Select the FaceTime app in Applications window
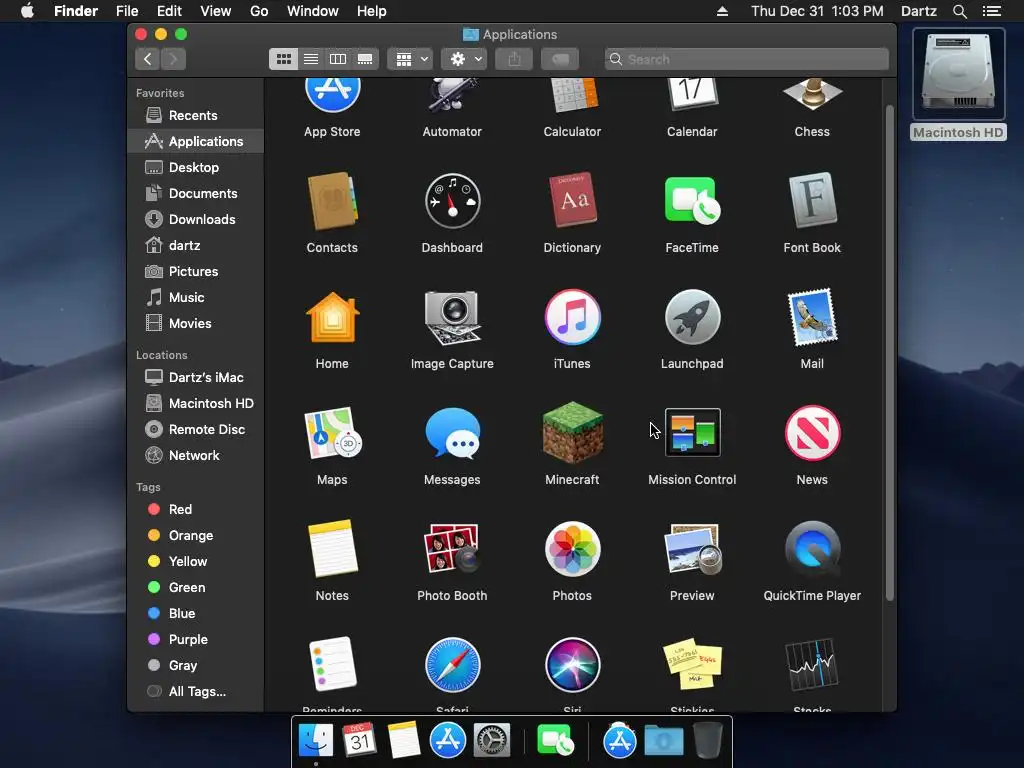This screenshot has width=1024, height=768. click(x=692, y=201)
